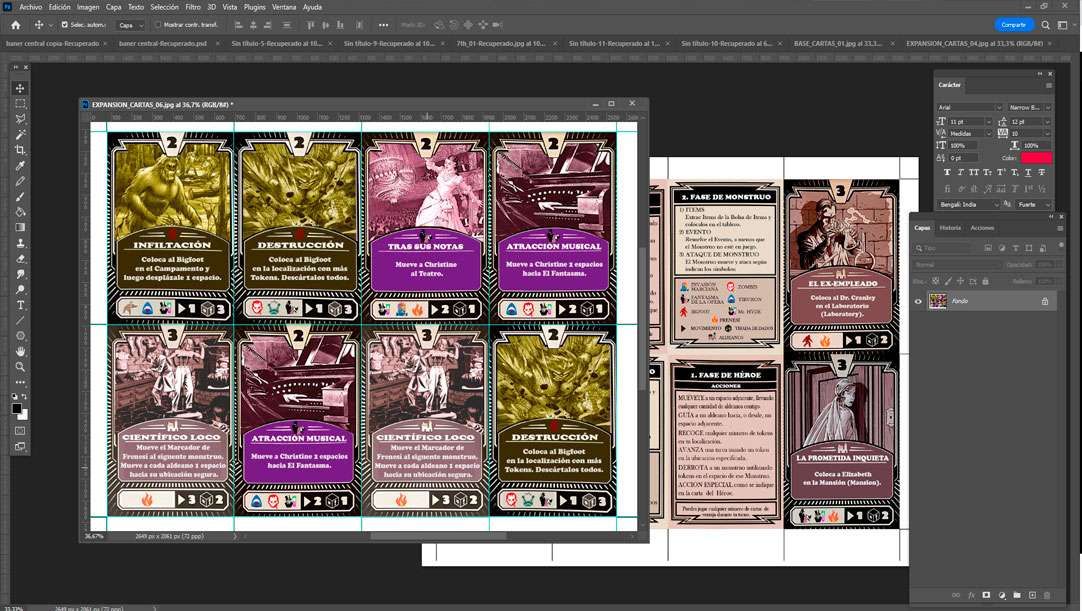The width and height of the screenshot is (1082, 611).
Task: Toggle the Selec. autom. checkbox
Action: tap(65, 25)
